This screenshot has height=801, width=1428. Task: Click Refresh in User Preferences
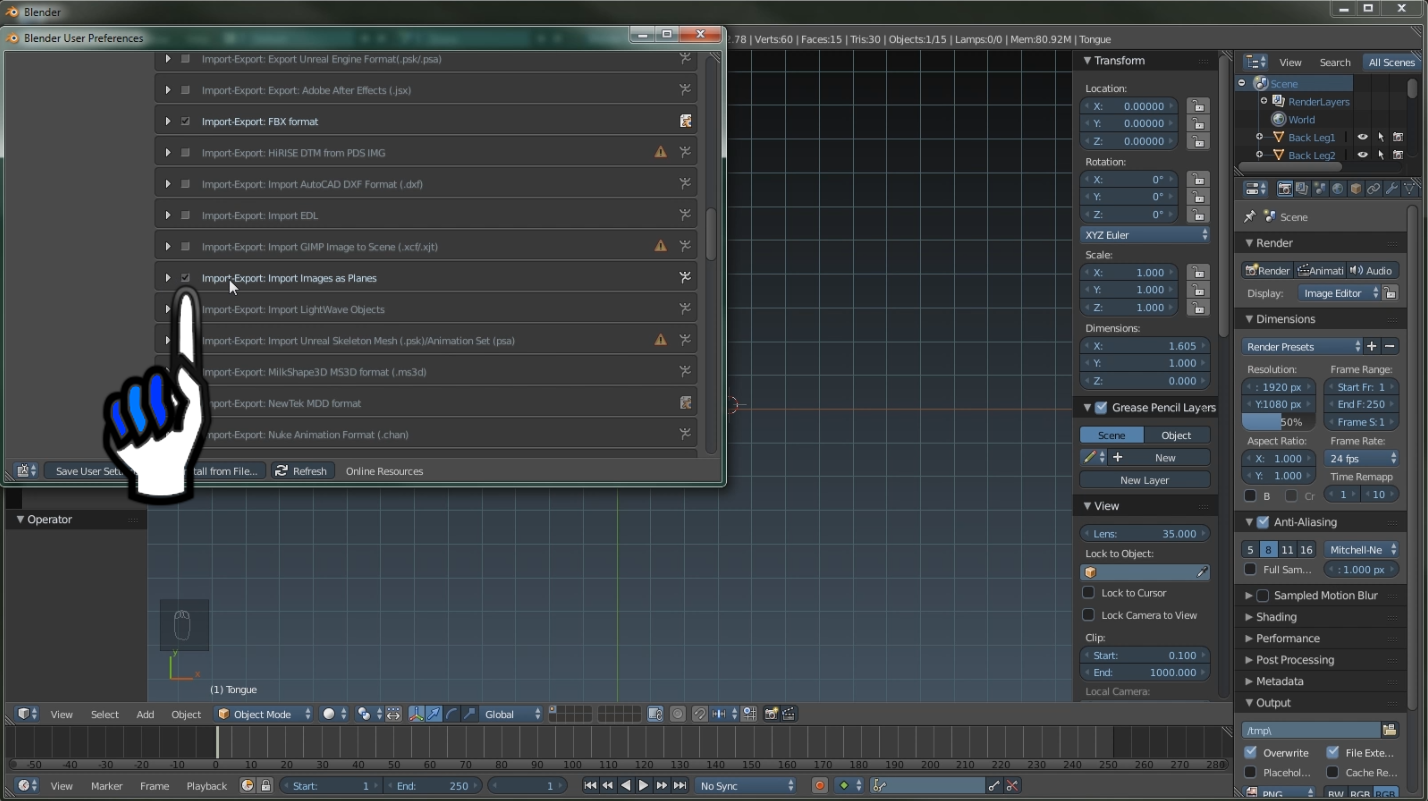click(300, 471)
